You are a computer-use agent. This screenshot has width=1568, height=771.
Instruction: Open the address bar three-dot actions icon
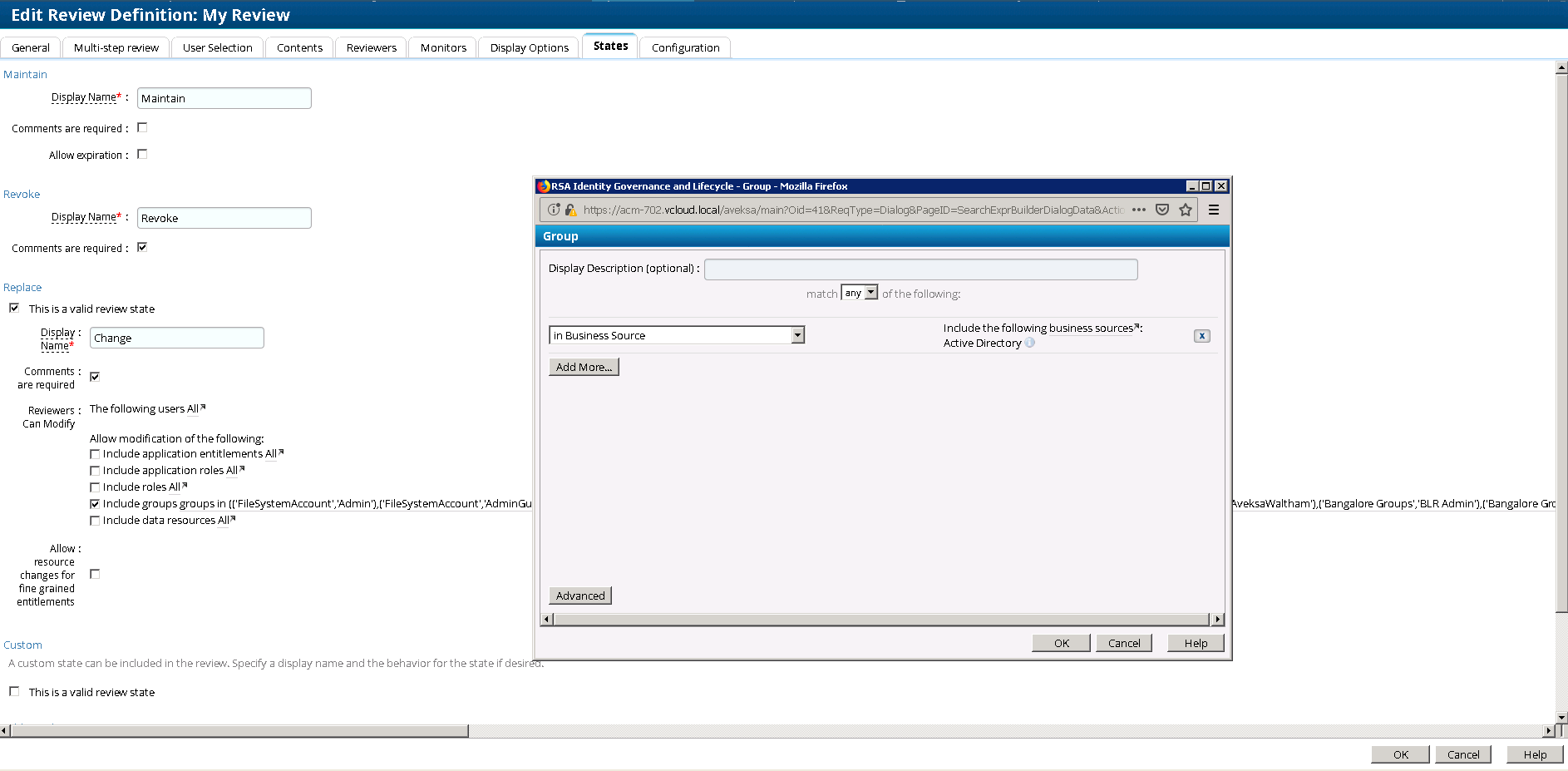click(x=1138, y=210)
